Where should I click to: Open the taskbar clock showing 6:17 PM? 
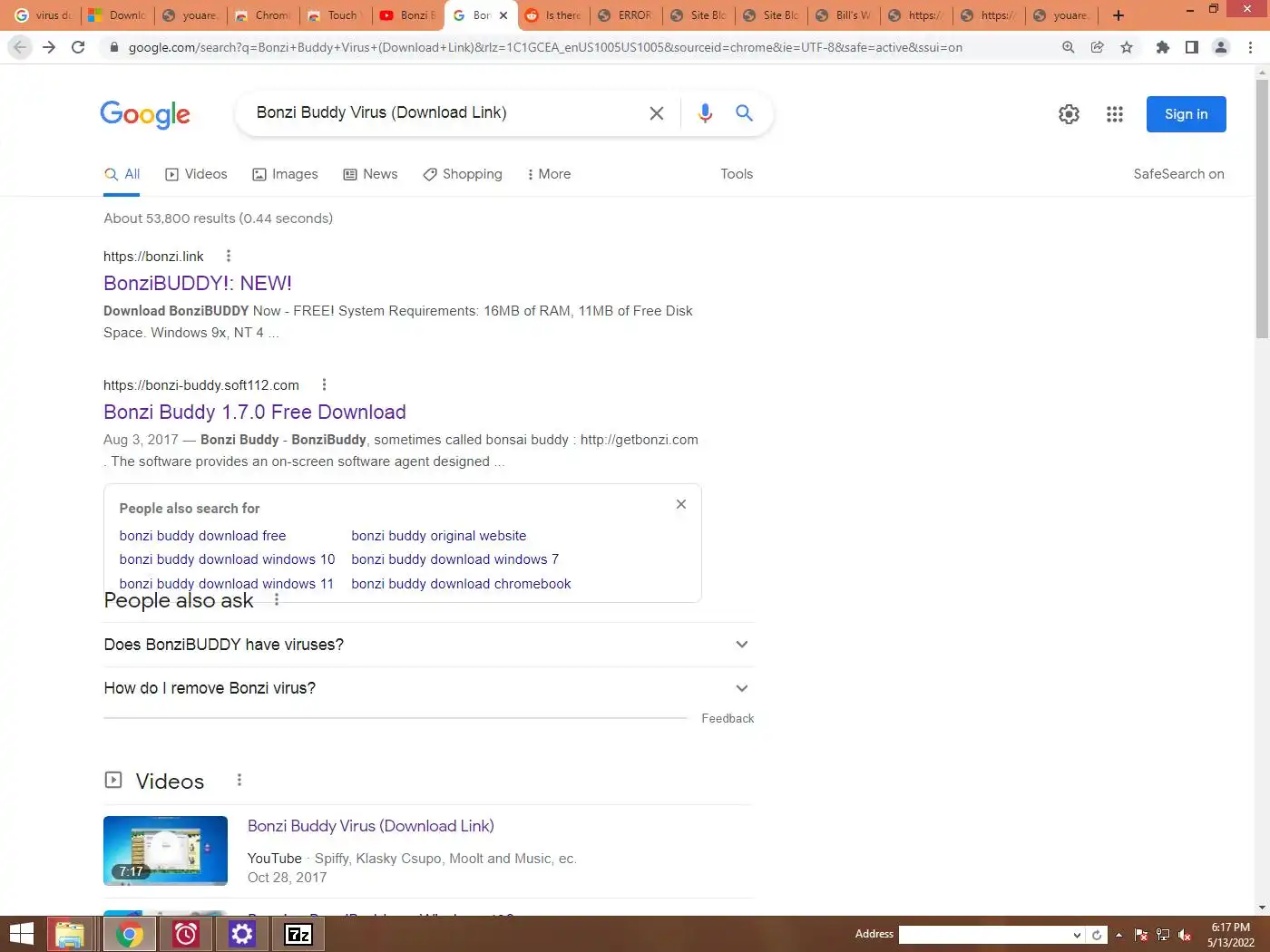1231,935
